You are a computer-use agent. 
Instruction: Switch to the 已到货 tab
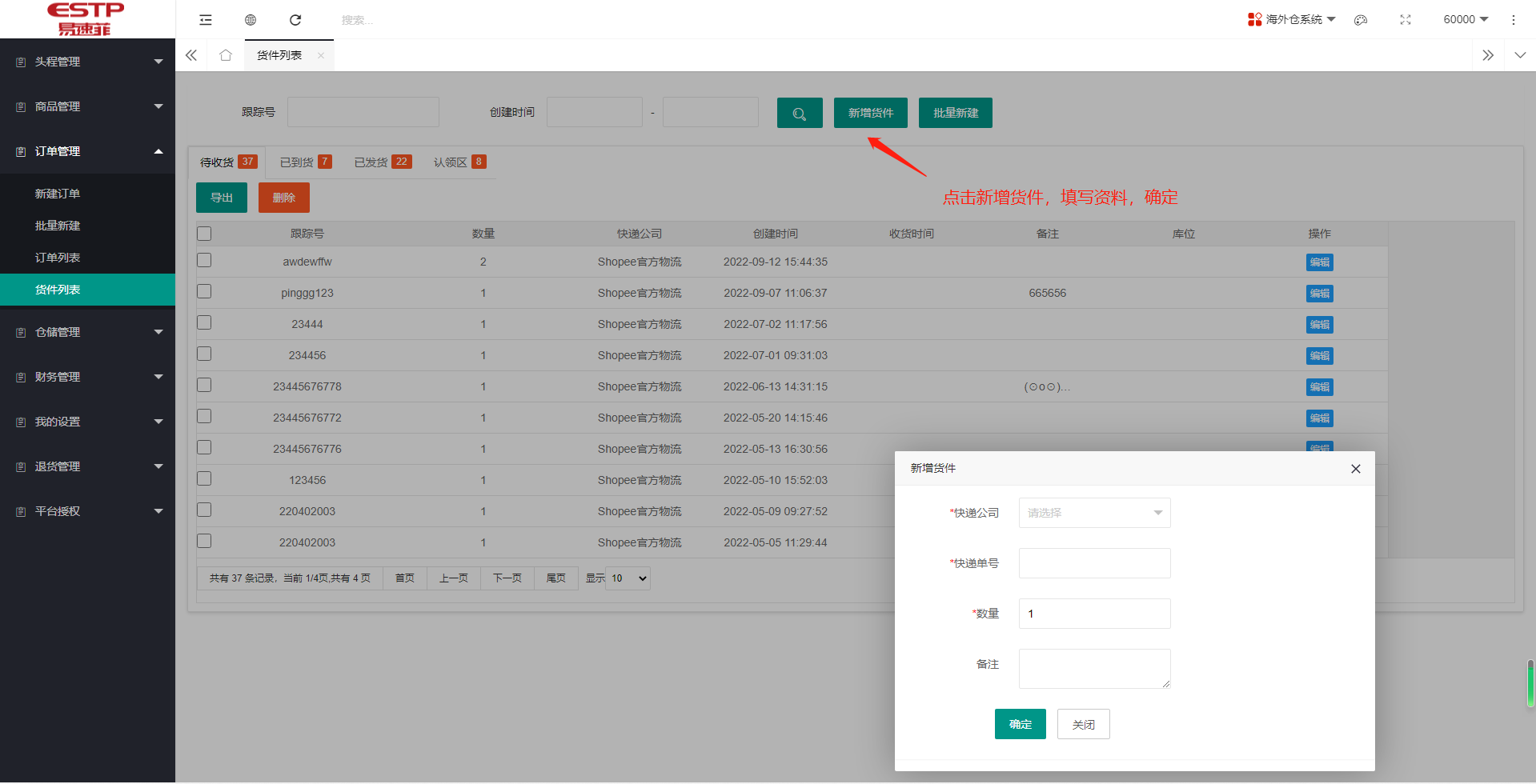coord(305,162)
